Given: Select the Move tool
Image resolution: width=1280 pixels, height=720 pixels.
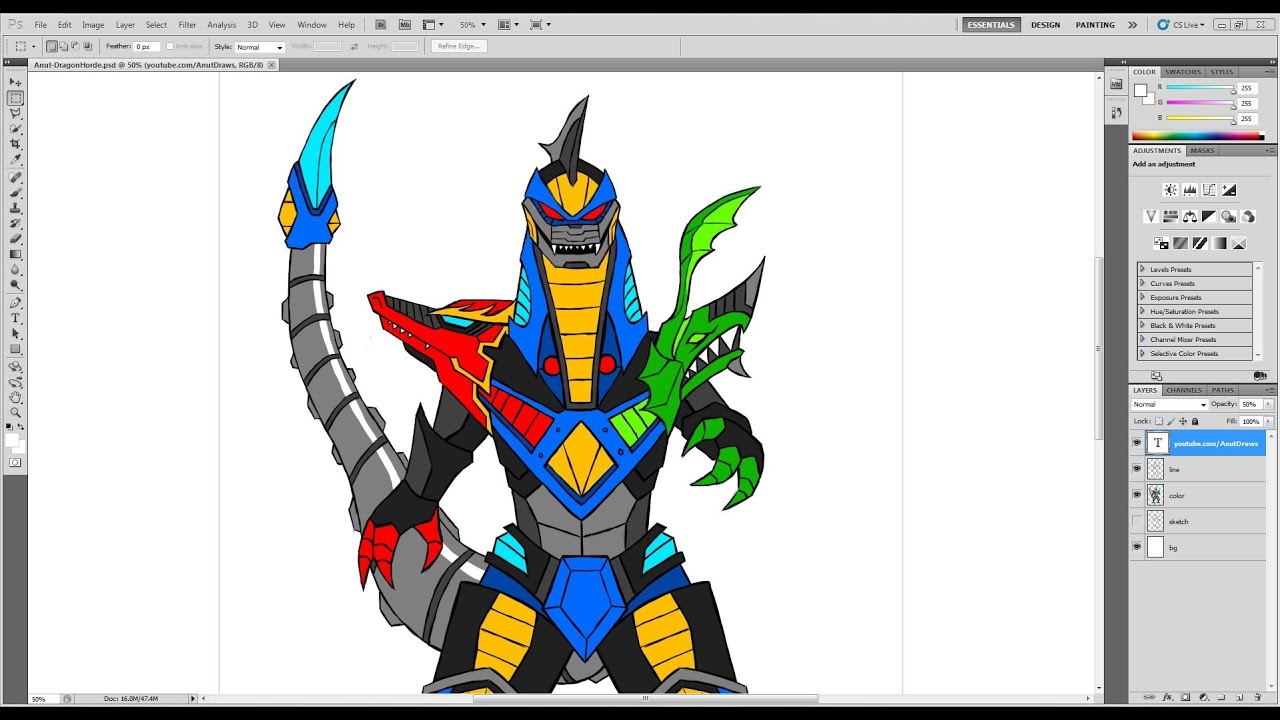Looking at the screenshot, I should pos(15,82).
